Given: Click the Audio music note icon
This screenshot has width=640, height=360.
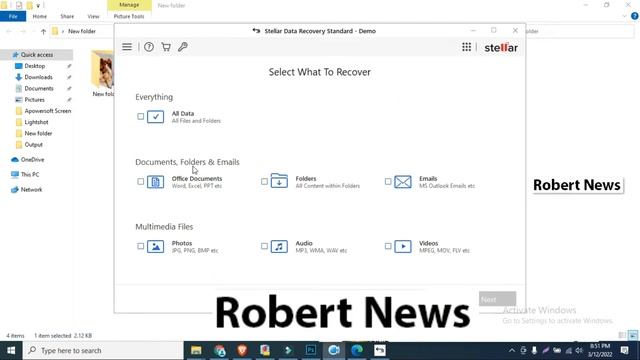Looking at the screenshot, I should [279, 247].
